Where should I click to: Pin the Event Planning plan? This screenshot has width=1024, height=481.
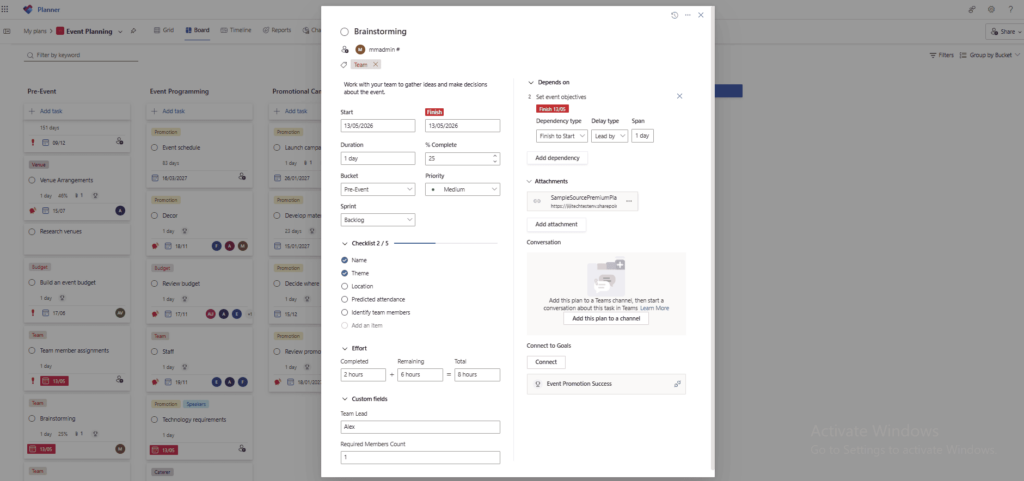tap(133, 31)
